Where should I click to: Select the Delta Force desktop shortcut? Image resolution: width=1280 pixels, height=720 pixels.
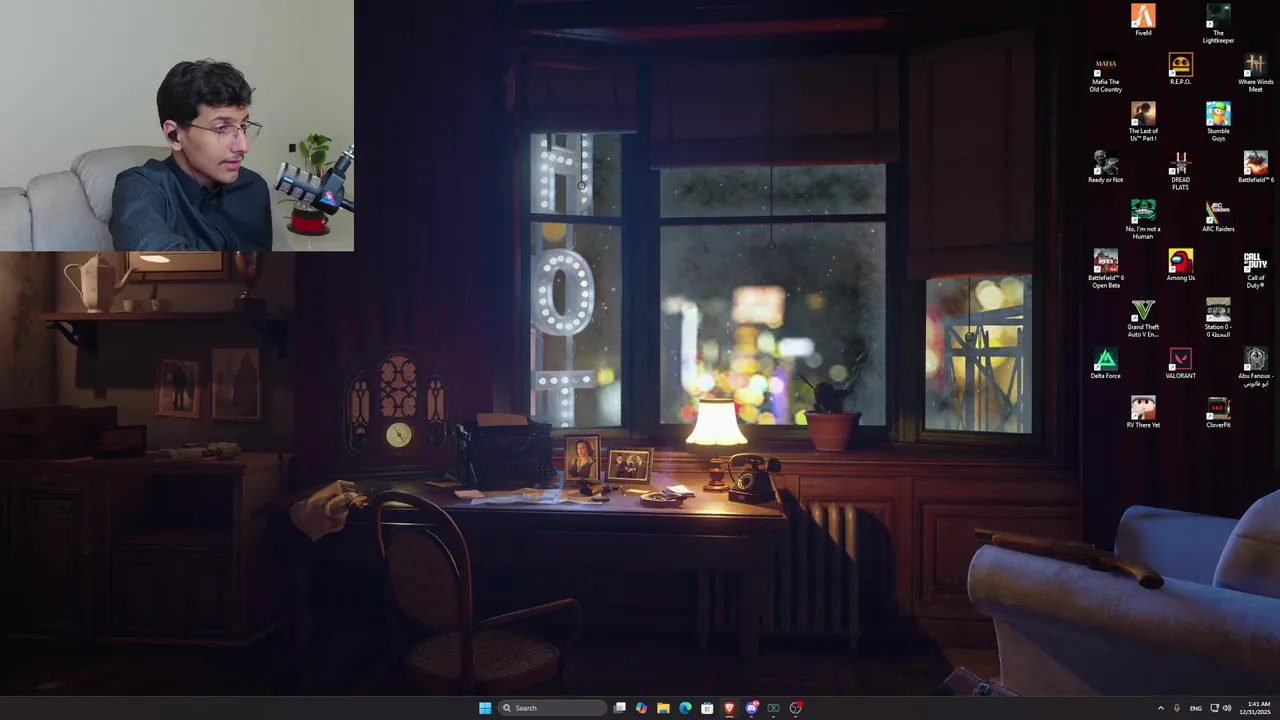pos(1105,363)
